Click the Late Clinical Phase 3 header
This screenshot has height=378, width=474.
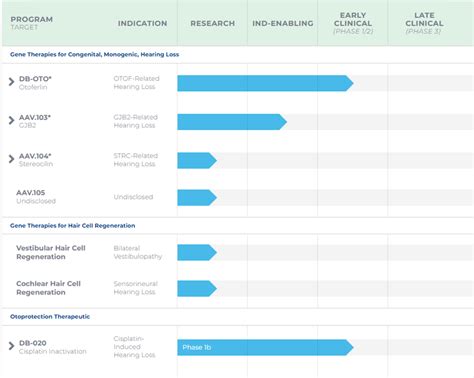(x=424, y=23)
